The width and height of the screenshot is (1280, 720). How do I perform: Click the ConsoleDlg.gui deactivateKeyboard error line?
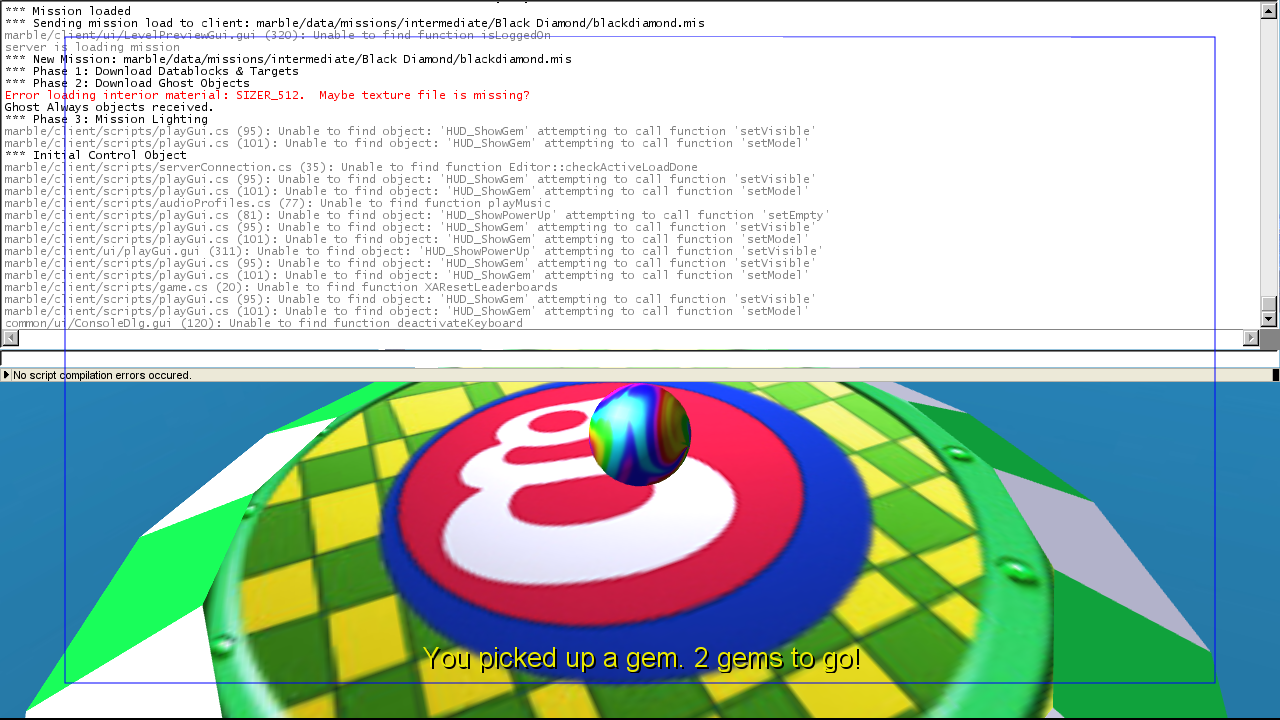[x=263, y=323]
